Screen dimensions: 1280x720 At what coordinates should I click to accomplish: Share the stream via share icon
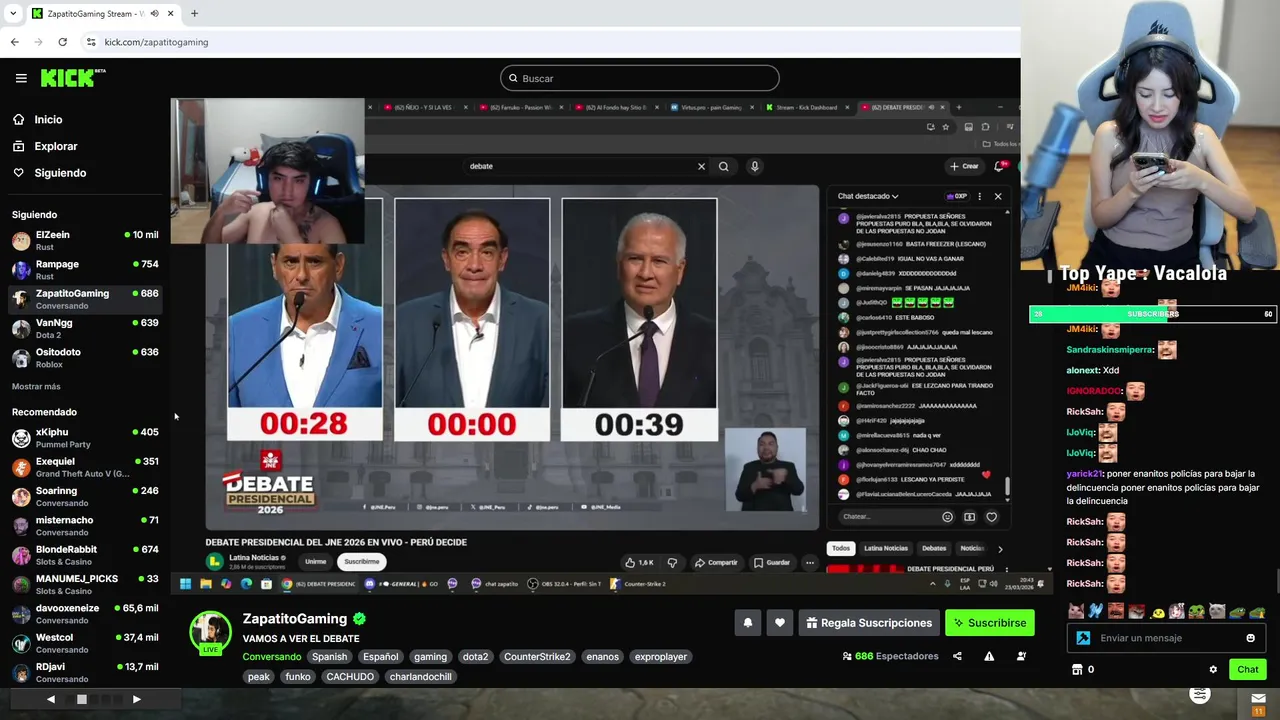click(957, 656)
